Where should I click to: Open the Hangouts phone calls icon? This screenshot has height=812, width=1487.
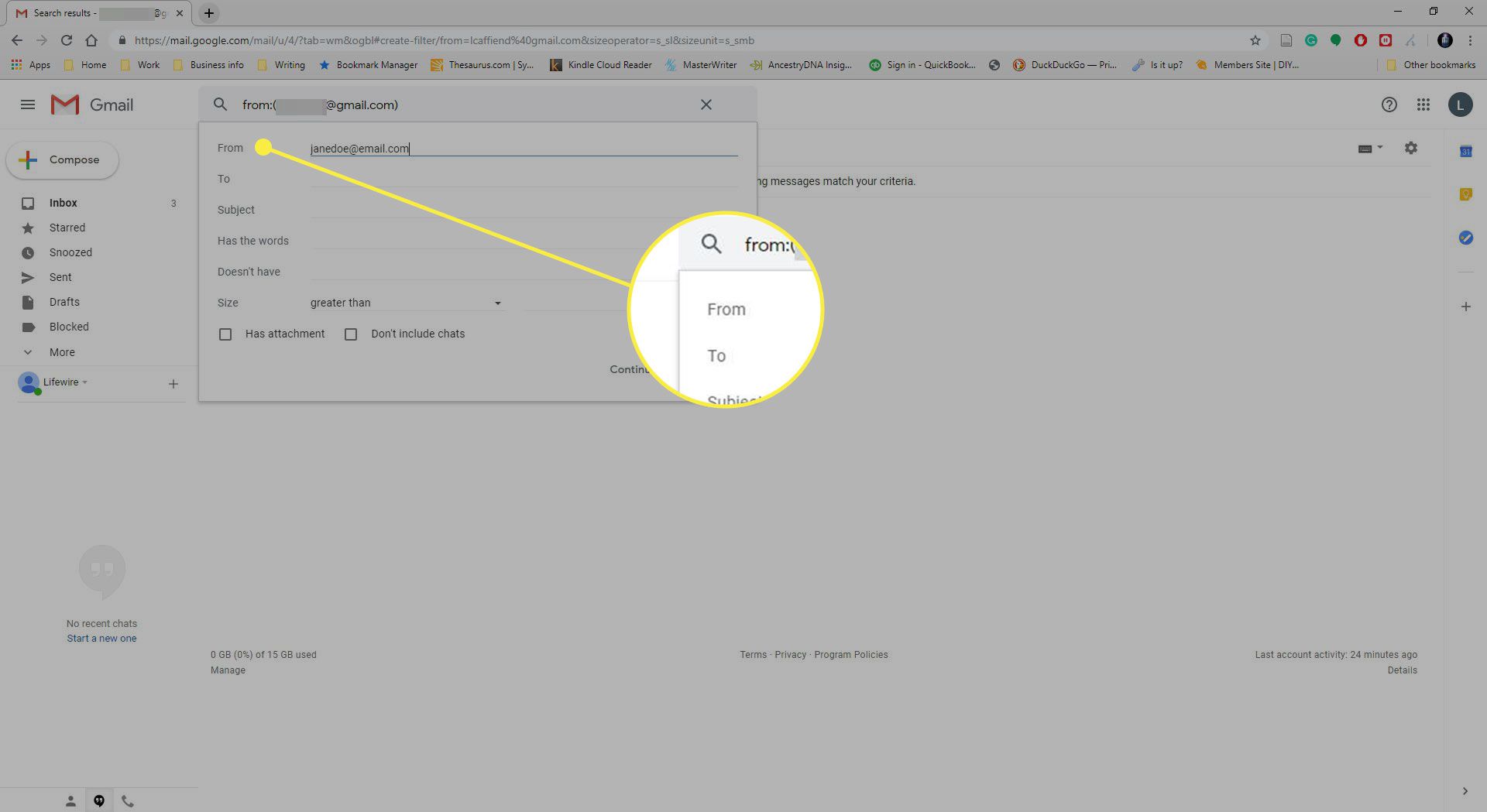(128, 801)
